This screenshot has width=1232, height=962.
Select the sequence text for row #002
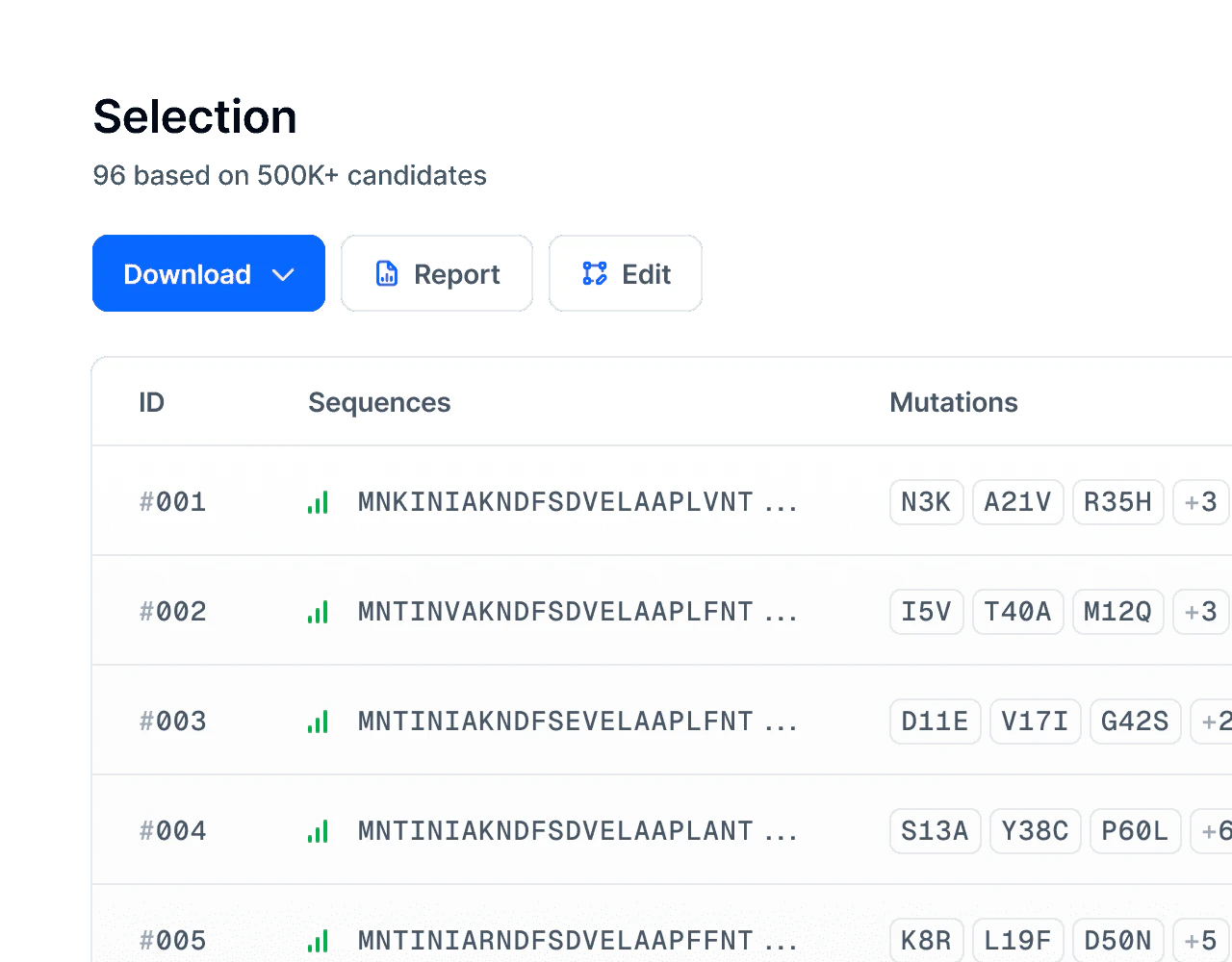click(577, 611)
